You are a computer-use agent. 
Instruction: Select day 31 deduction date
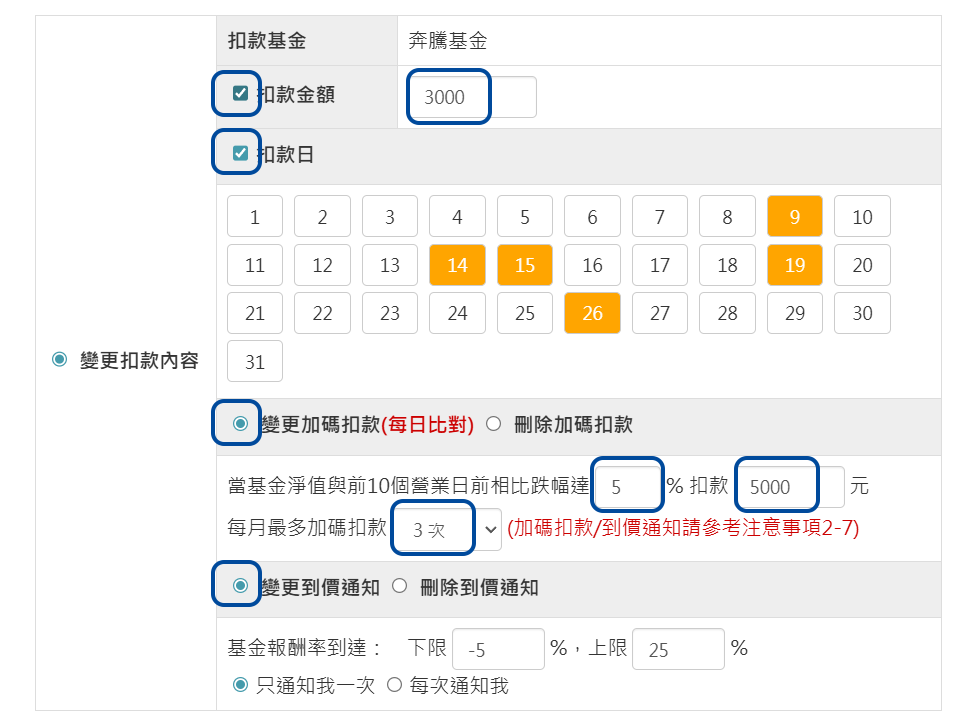pyautogui.click(x=255, y=361)
